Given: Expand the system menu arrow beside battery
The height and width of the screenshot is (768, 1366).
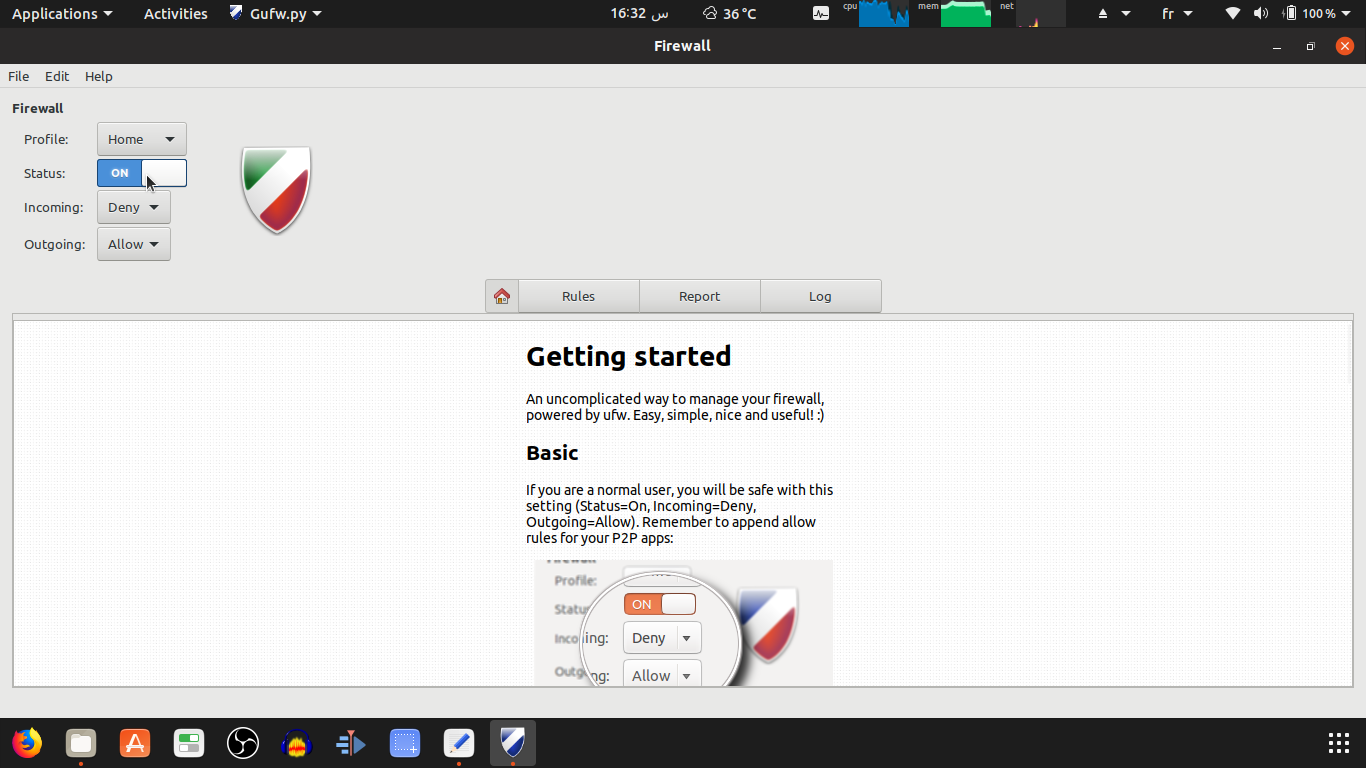Looking at the screenshot, I should pyautogui.click(x=1347, y=14).
